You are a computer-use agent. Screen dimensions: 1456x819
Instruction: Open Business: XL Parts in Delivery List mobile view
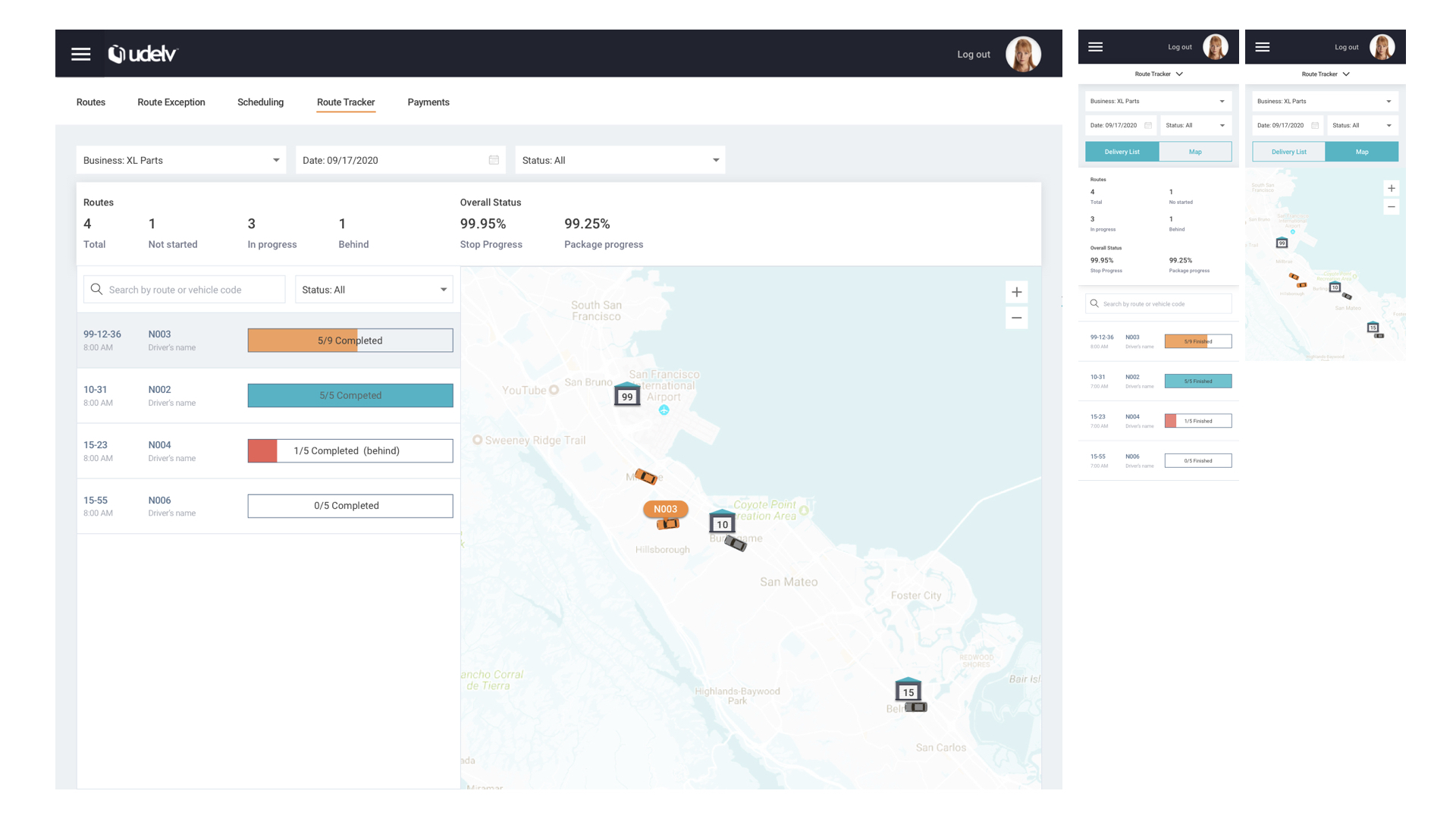point(1159,101)
